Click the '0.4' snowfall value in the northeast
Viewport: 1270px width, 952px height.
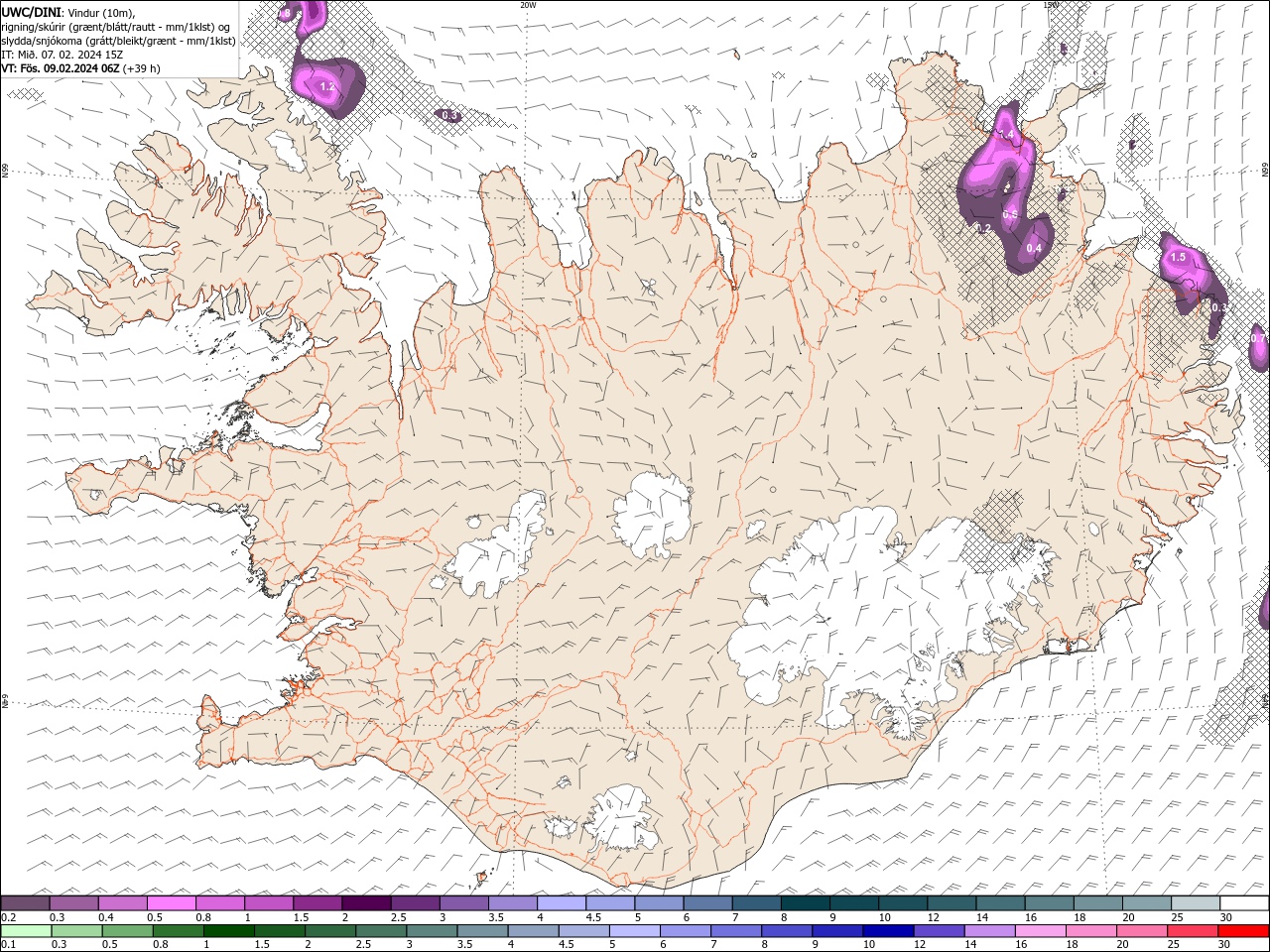(x=1033, y=248)
